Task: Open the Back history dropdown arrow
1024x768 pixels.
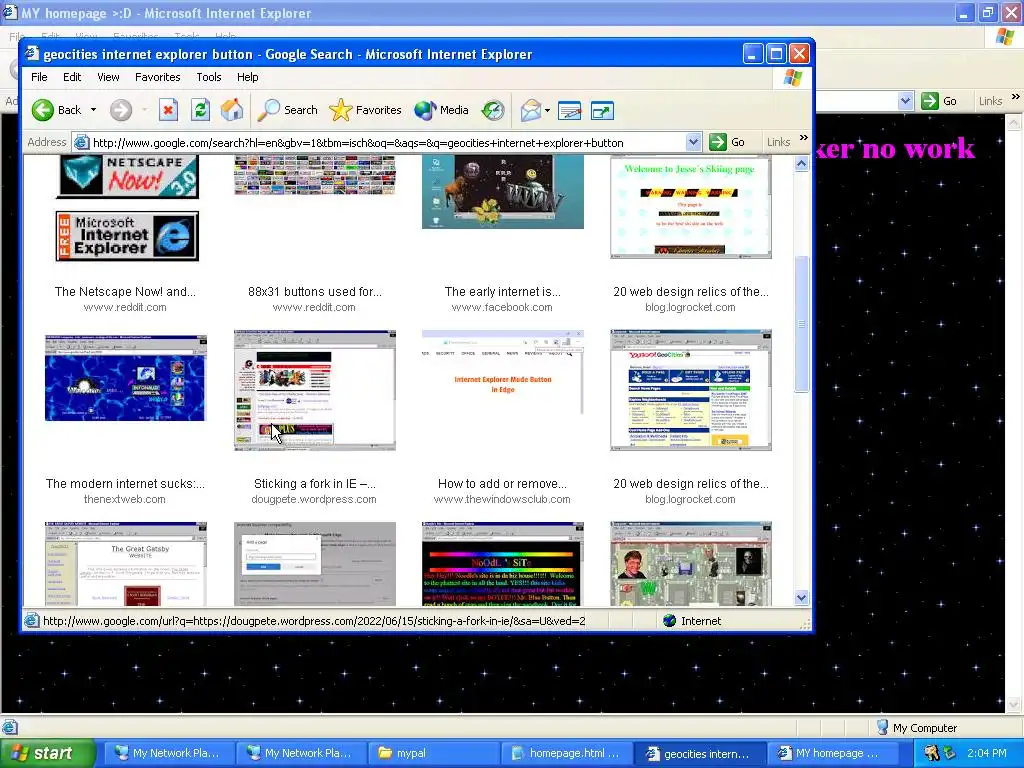Action: point(93,110)
